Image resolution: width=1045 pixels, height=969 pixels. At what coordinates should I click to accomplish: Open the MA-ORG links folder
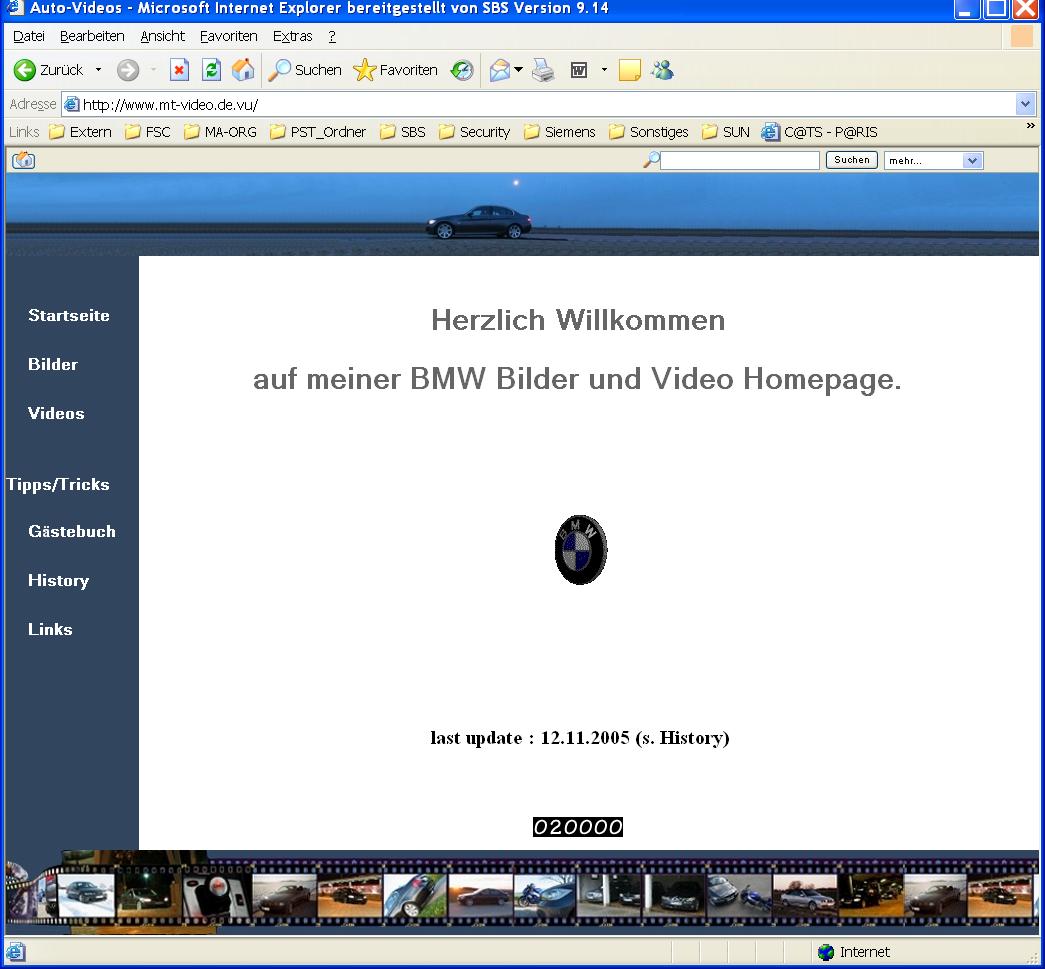(221, 132)
